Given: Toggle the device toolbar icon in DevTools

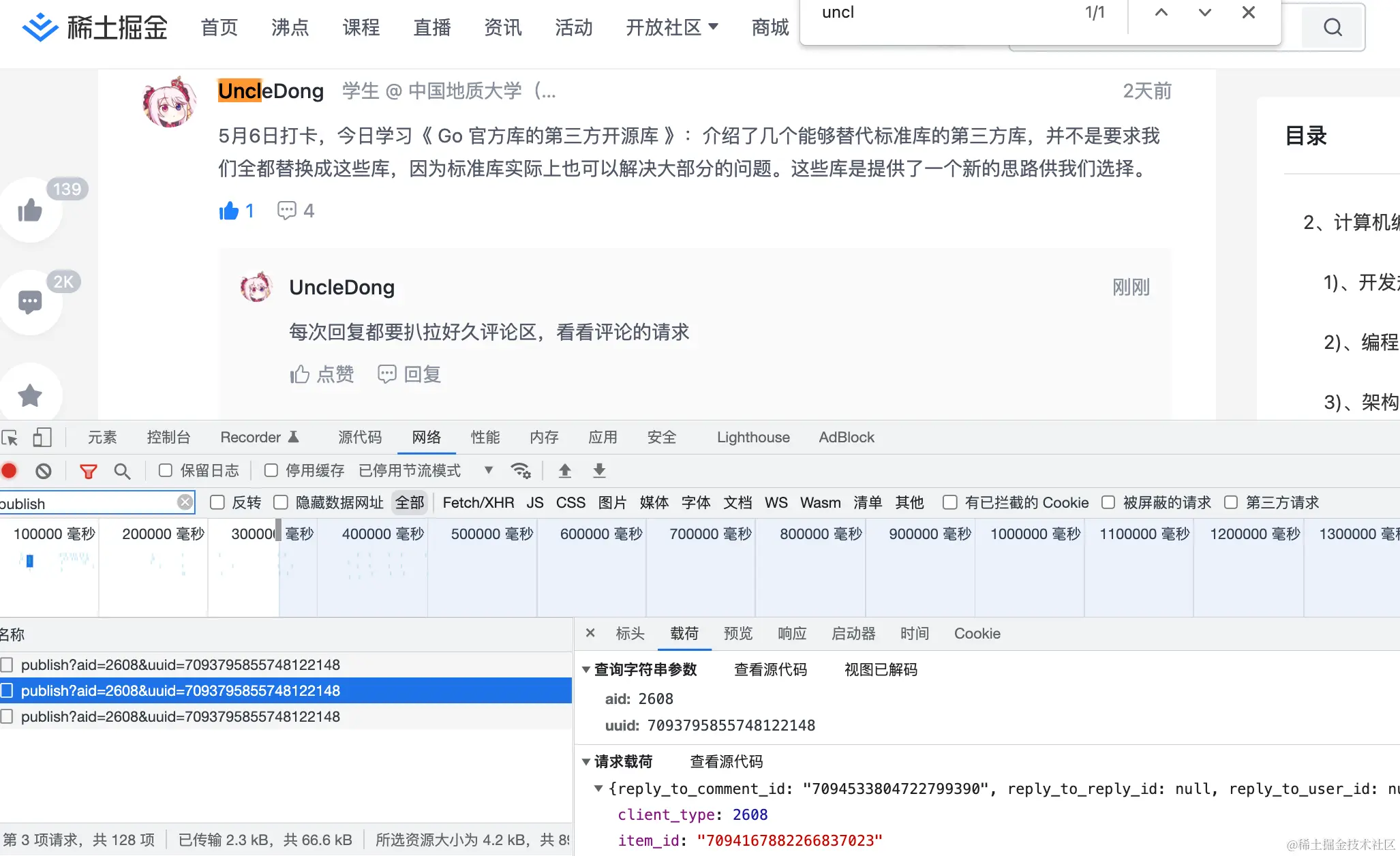Looking at the screenshot, I should click(42, 438).
